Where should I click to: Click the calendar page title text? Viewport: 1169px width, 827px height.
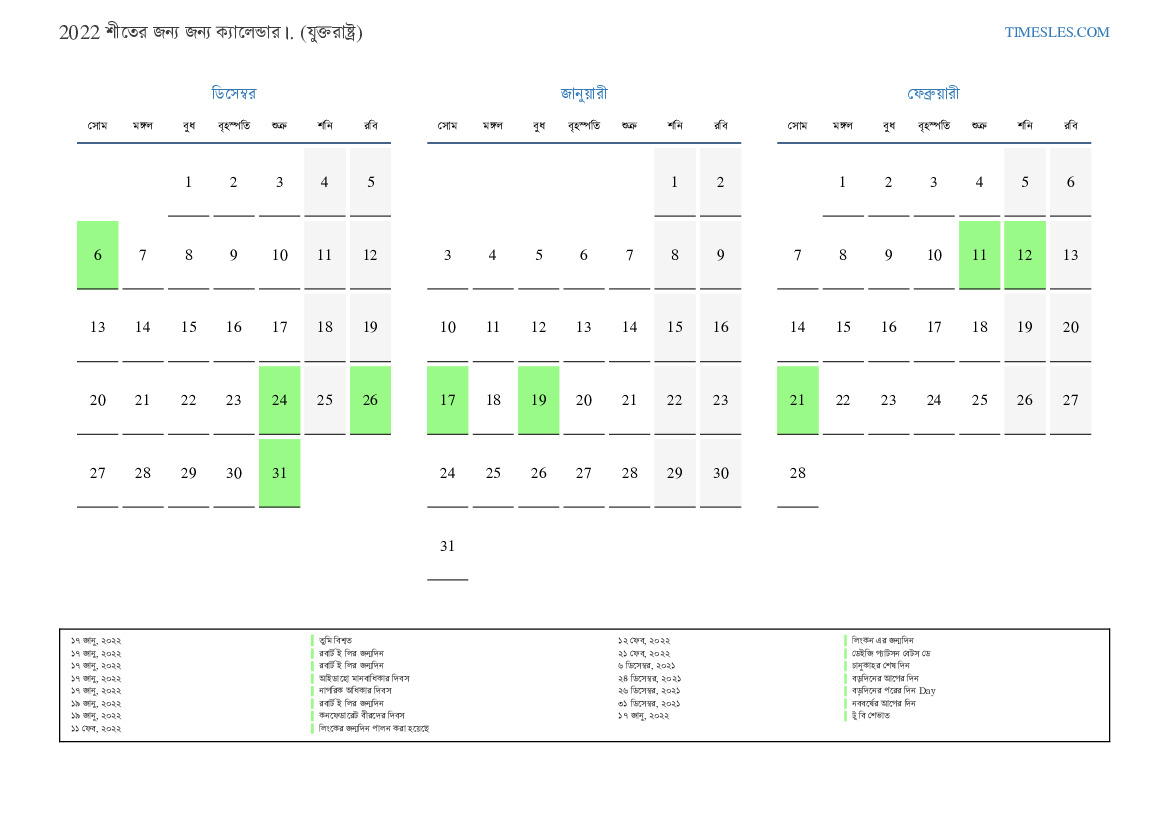(x=211, y=32)
